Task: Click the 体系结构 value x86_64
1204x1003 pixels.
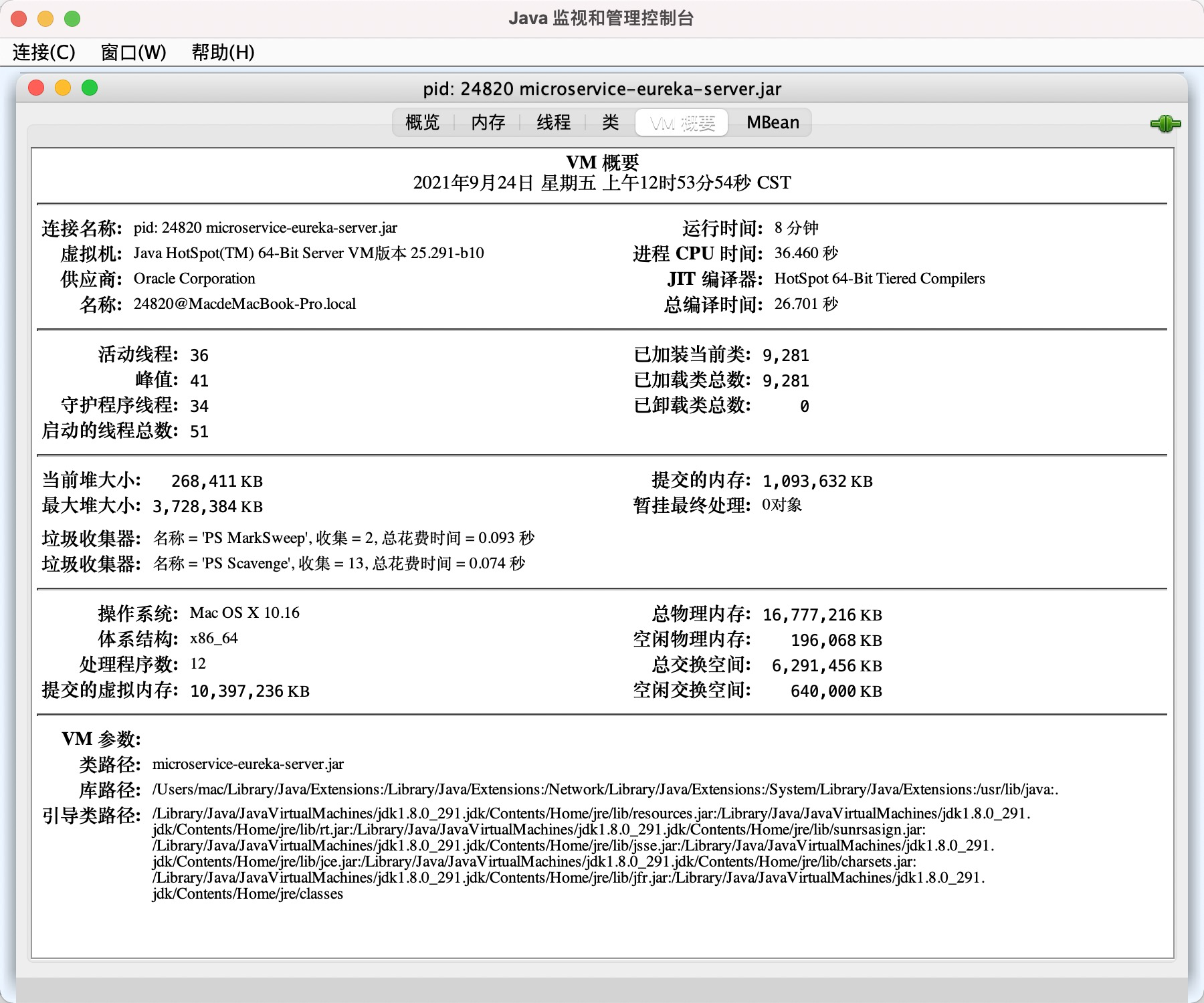Action: pos(213,638)
